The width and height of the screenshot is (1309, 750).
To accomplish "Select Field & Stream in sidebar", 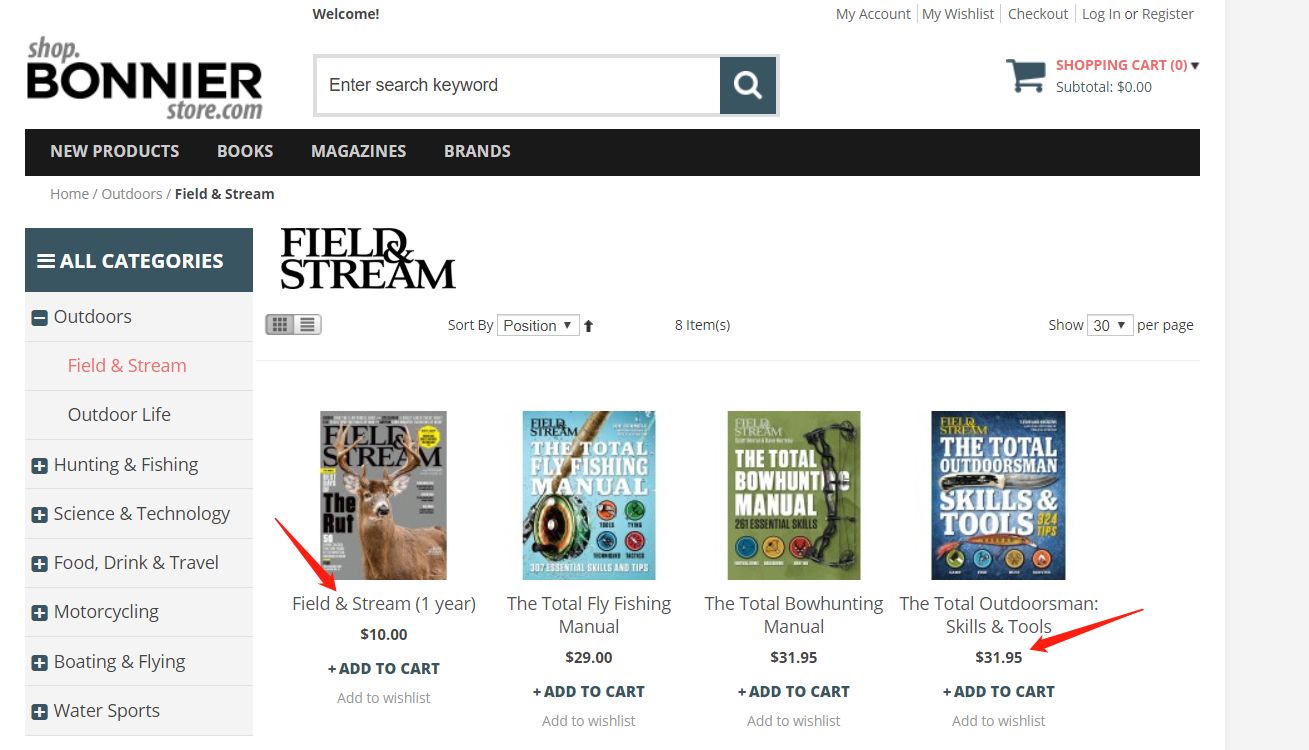I will click(127, 366).
